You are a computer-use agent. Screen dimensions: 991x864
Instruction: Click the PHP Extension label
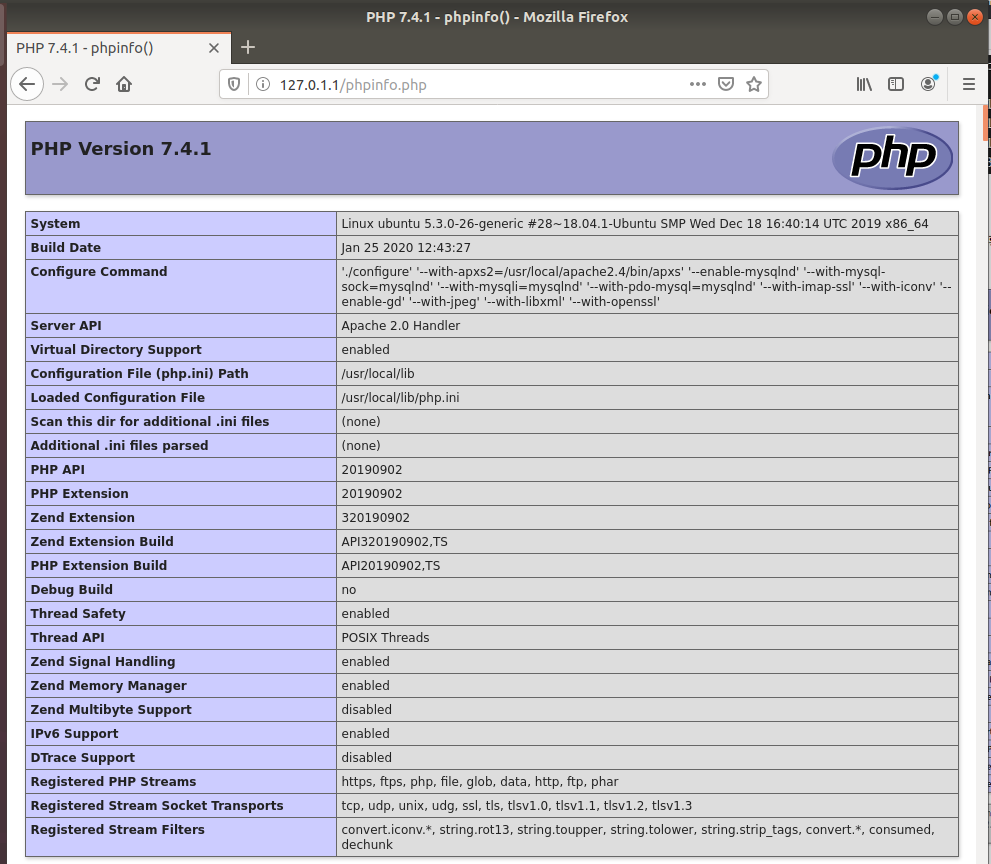point(80,494)
